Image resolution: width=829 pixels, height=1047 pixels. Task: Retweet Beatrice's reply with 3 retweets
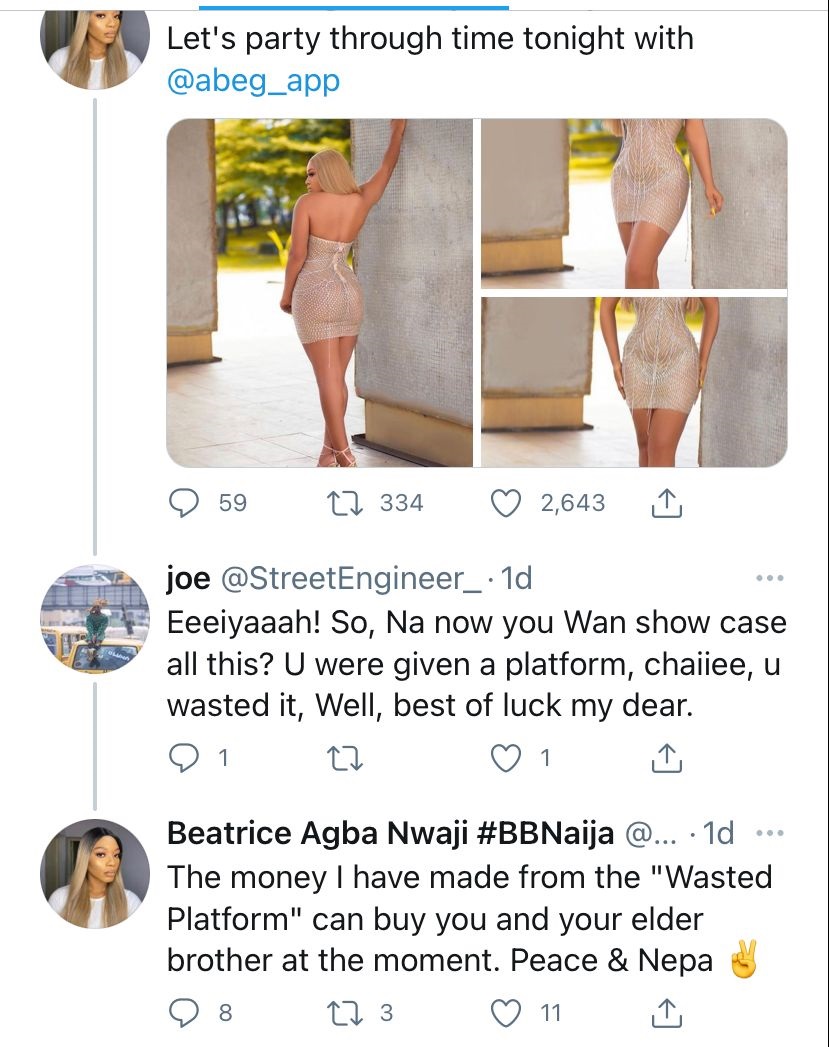[346, 1014]
